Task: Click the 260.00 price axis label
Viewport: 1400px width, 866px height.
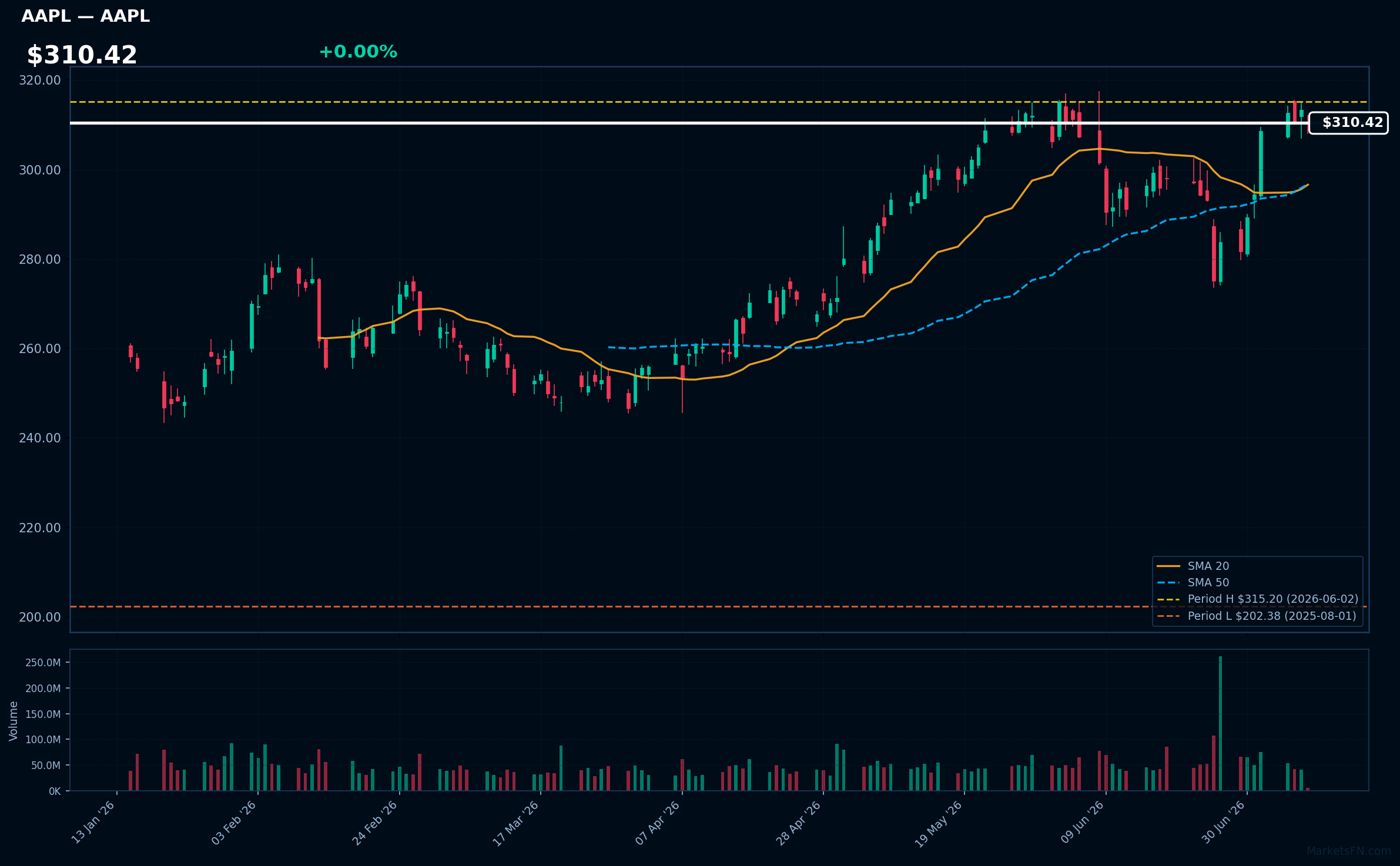Action: pos(40,349)
